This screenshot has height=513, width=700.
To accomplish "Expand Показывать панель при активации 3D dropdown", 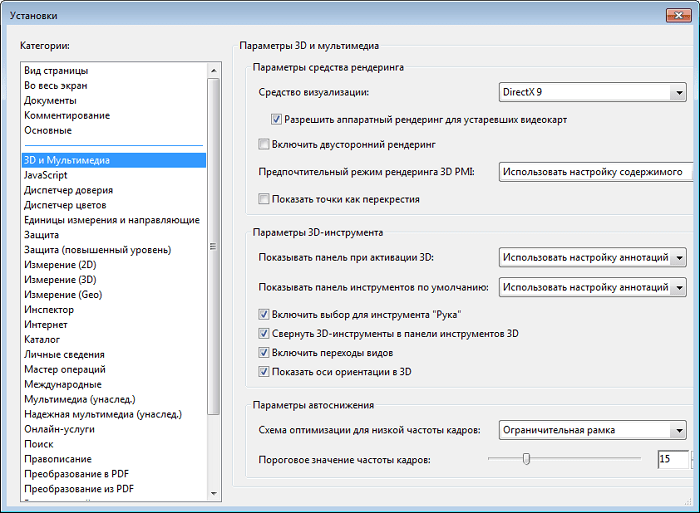I will pos(592,258).
